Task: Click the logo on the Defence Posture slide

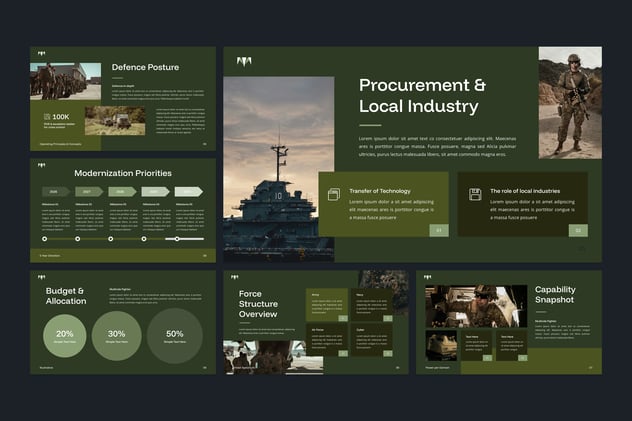Action: tap(40, 54)
